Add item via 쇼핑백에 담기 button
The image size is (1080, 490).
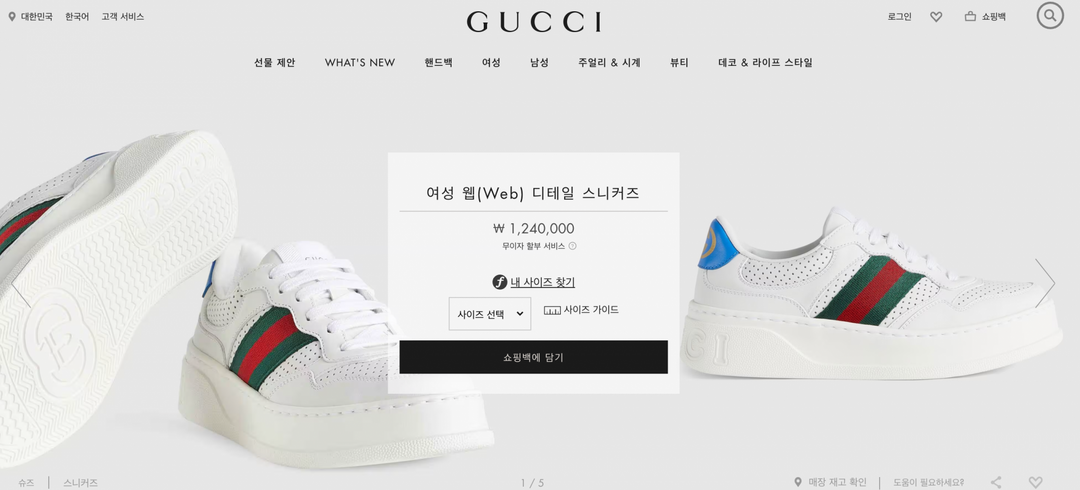click(533, 357)
